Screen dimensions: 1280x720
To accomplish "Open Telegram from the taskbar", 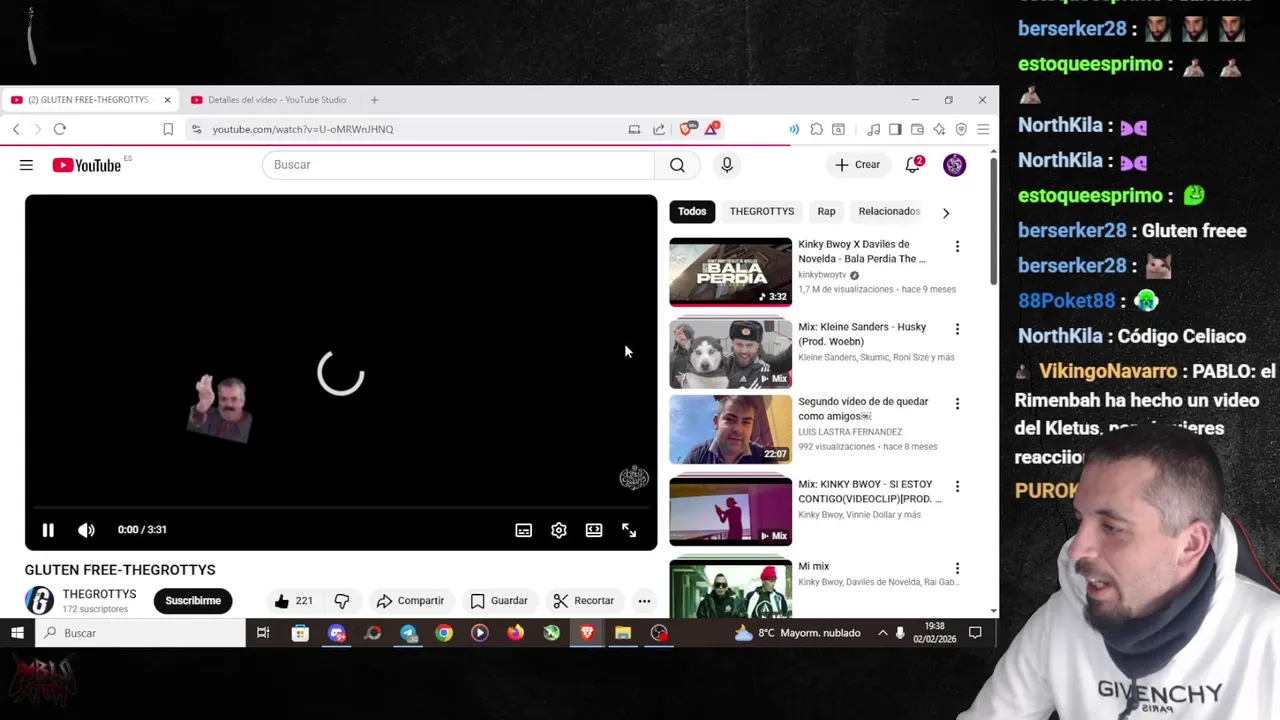I will coord(408,633).
